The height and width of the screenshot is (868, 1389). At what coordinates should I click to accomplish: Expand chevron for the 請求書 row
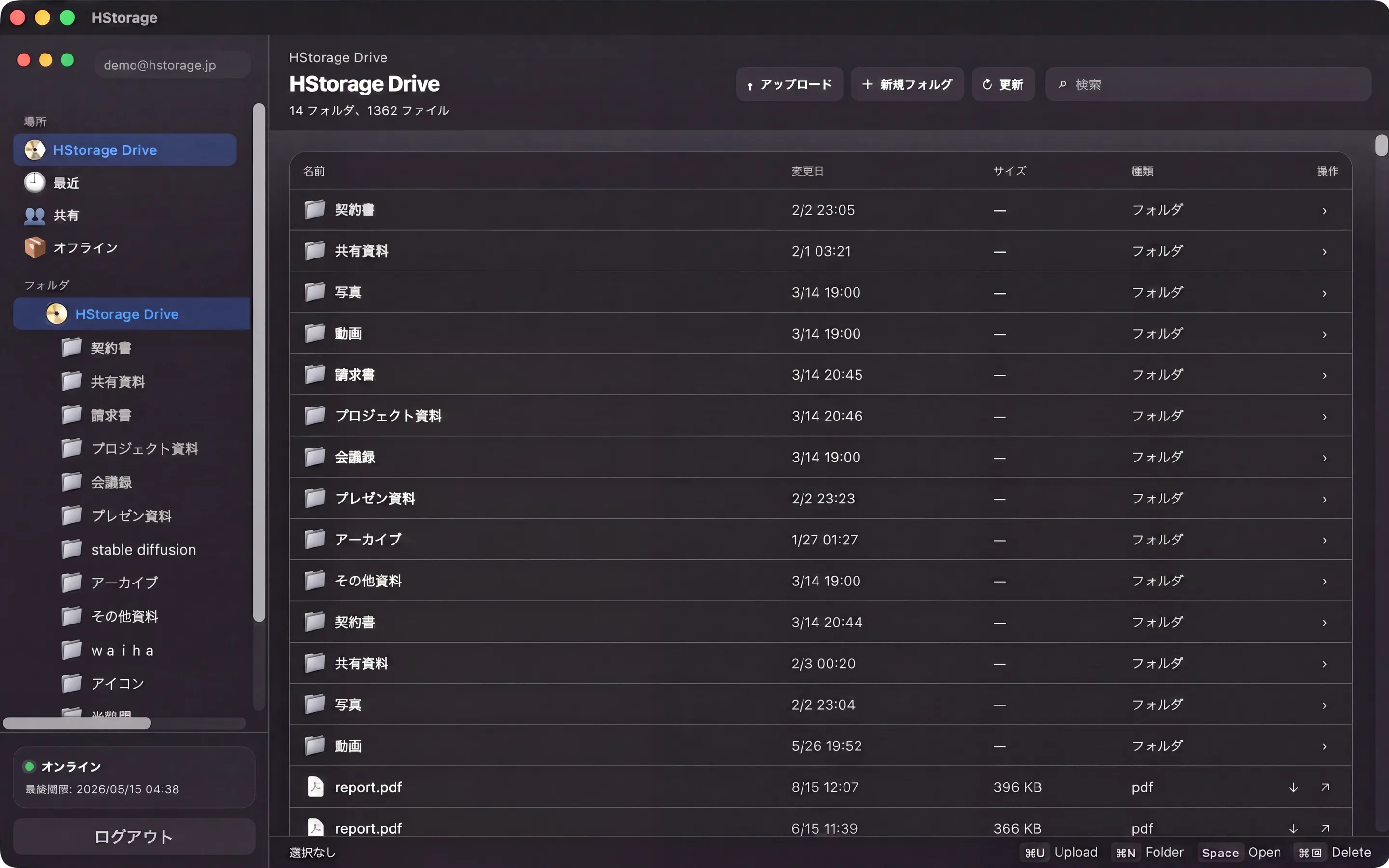point(1325,376)
